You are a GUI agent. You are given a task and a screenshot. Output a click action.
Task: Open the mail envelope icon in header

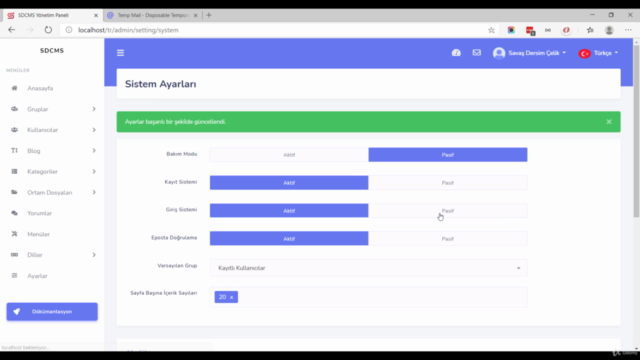(x=476, y=53)
